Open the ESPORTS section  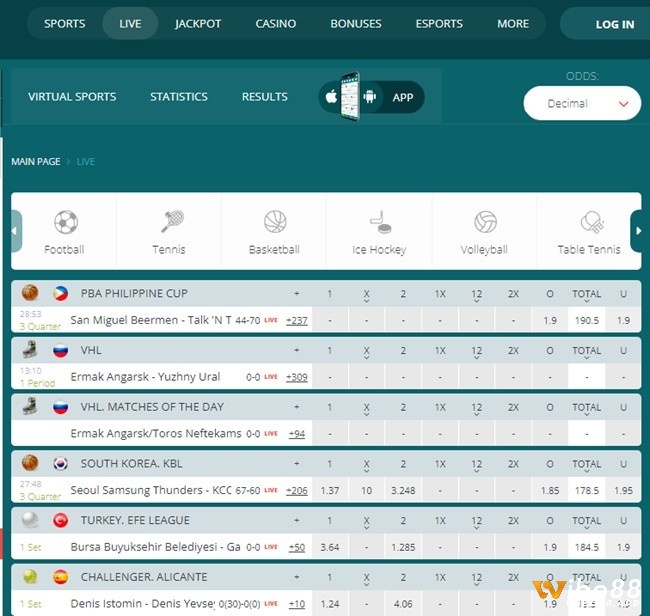(x=439, y=24)
